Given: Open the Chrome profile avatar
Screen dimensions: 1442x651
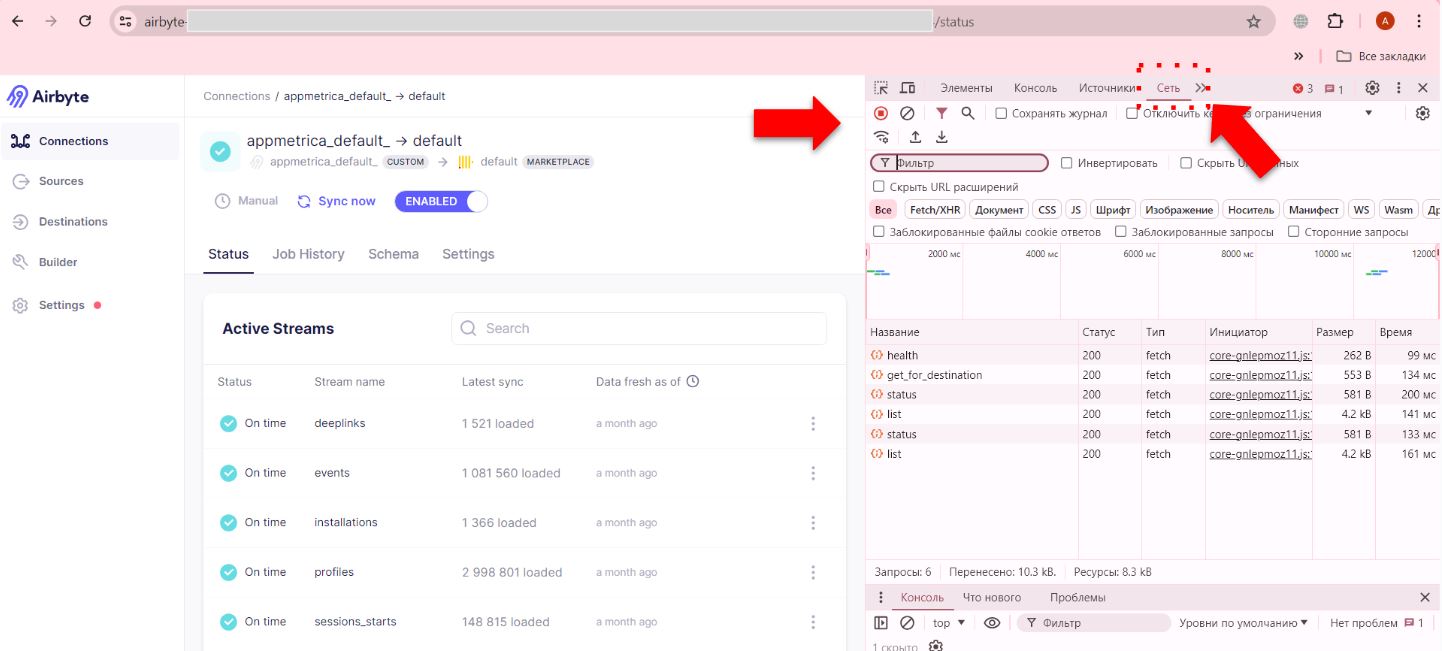Looking at the screenshot, I should point(1385,21).
